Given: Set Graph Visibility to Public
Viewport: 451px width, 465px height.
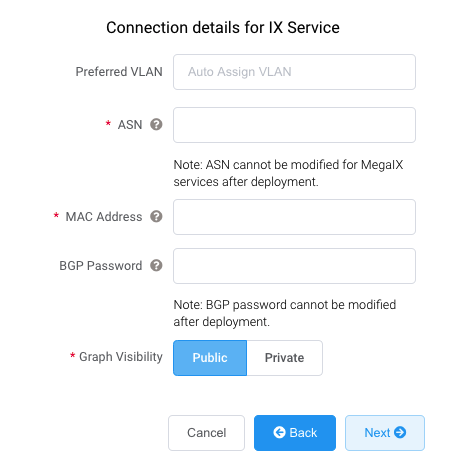Looking at the screenshot, I should click(x=210, y=358).
